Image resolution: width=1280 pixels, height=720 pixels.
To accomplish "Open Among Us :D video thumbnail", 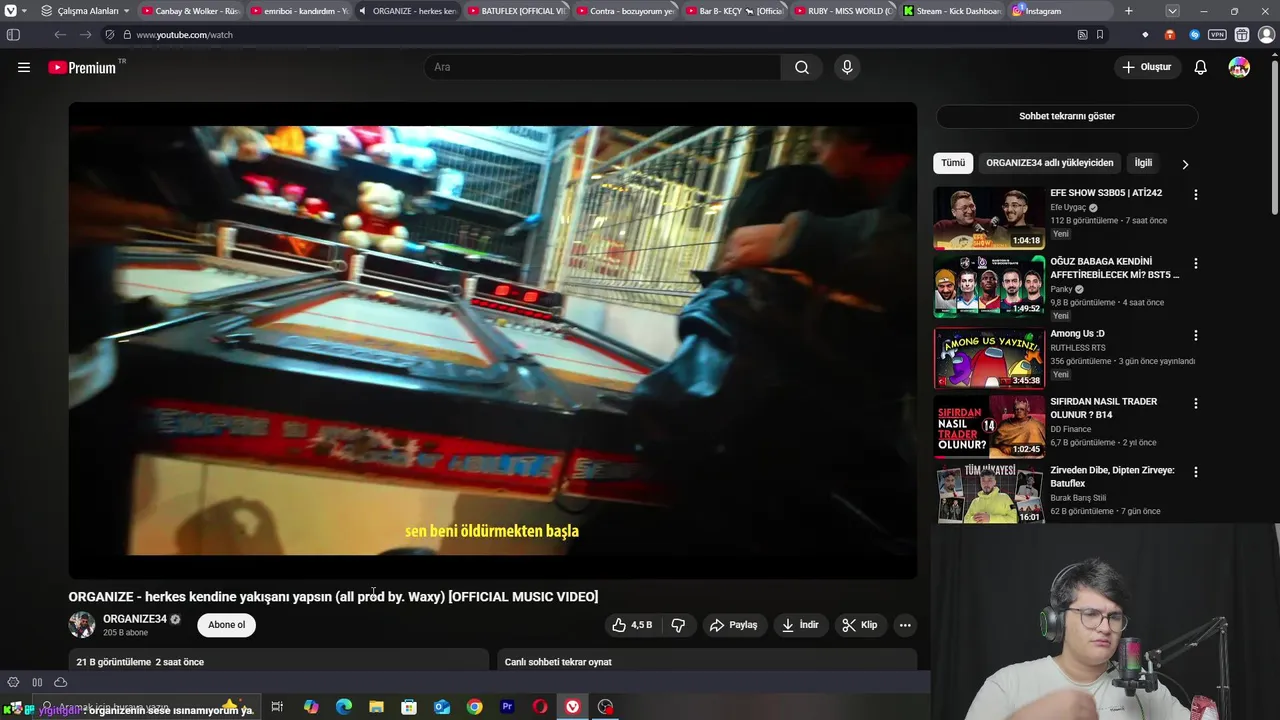I will [x=989, y=358].
